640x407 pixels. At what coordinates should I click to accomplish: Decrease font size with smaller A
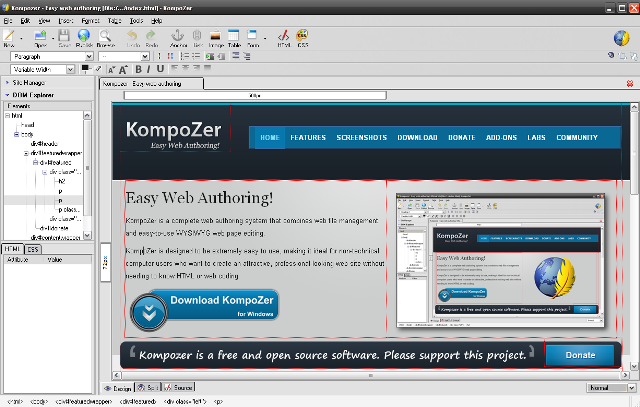(x=112, y=69)
